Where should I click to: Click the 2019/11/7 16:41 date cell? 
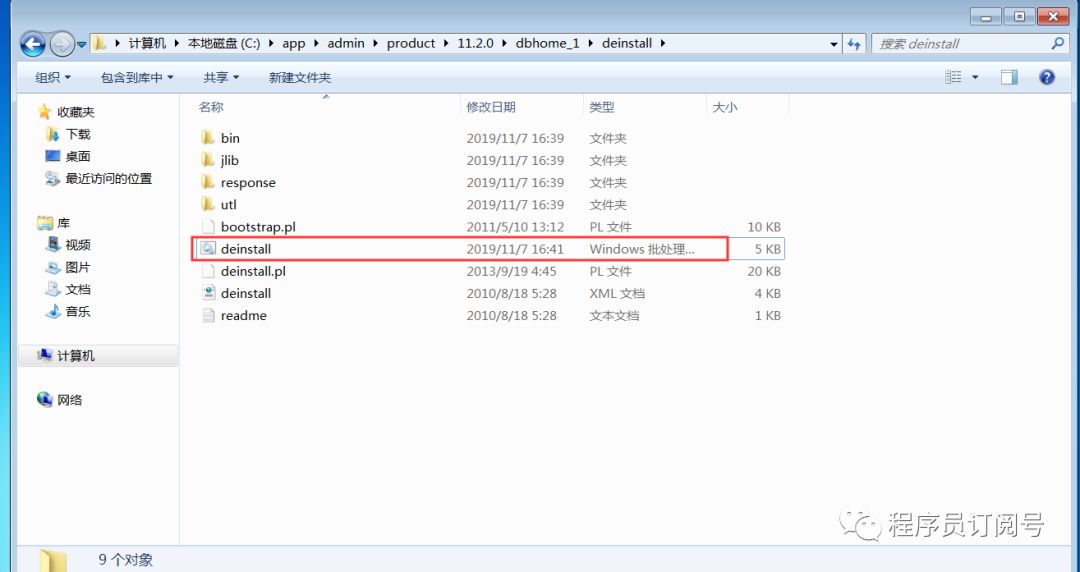point(515,249)
